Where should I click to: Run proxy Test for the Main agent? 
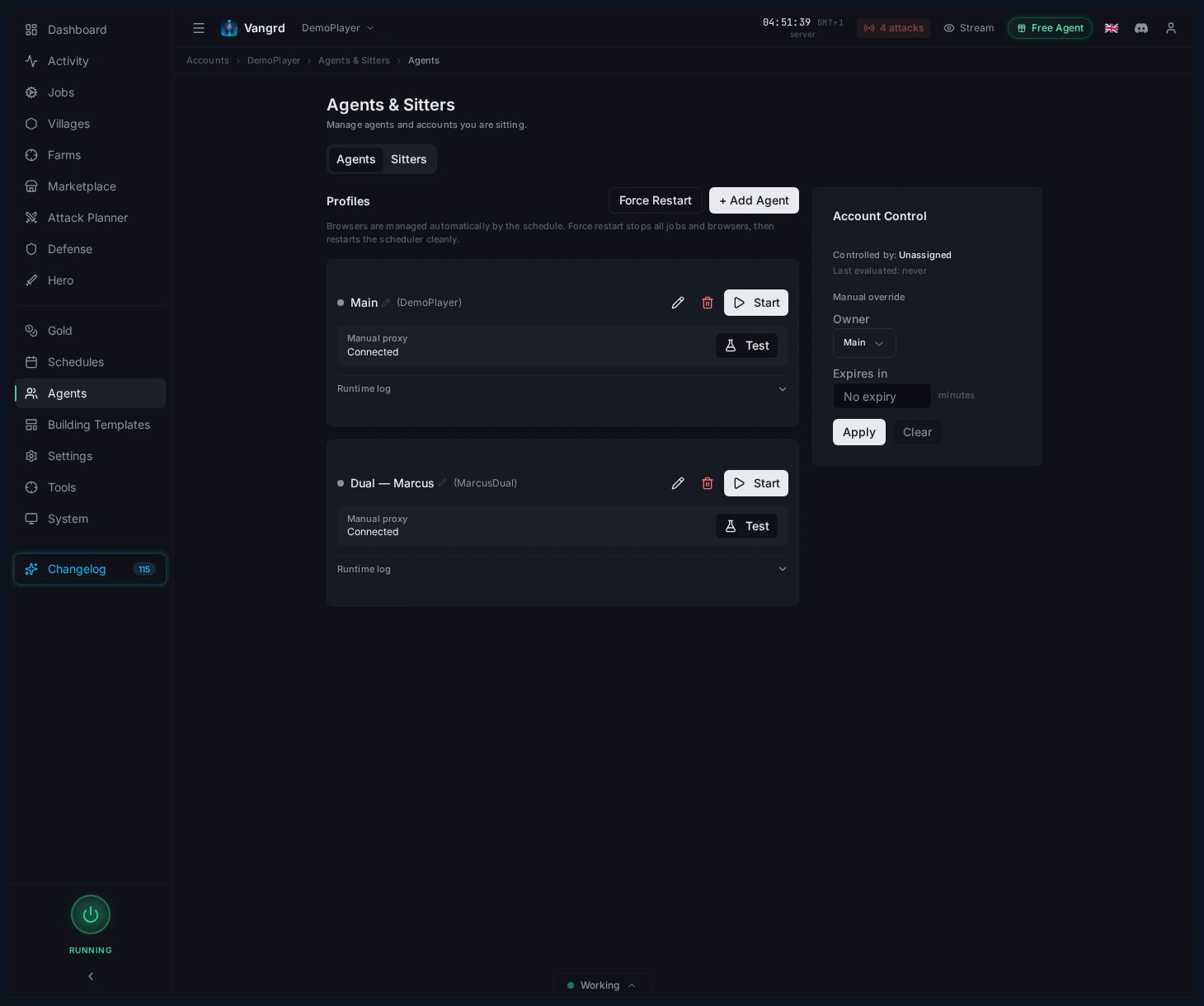click(x=746, y=346)
